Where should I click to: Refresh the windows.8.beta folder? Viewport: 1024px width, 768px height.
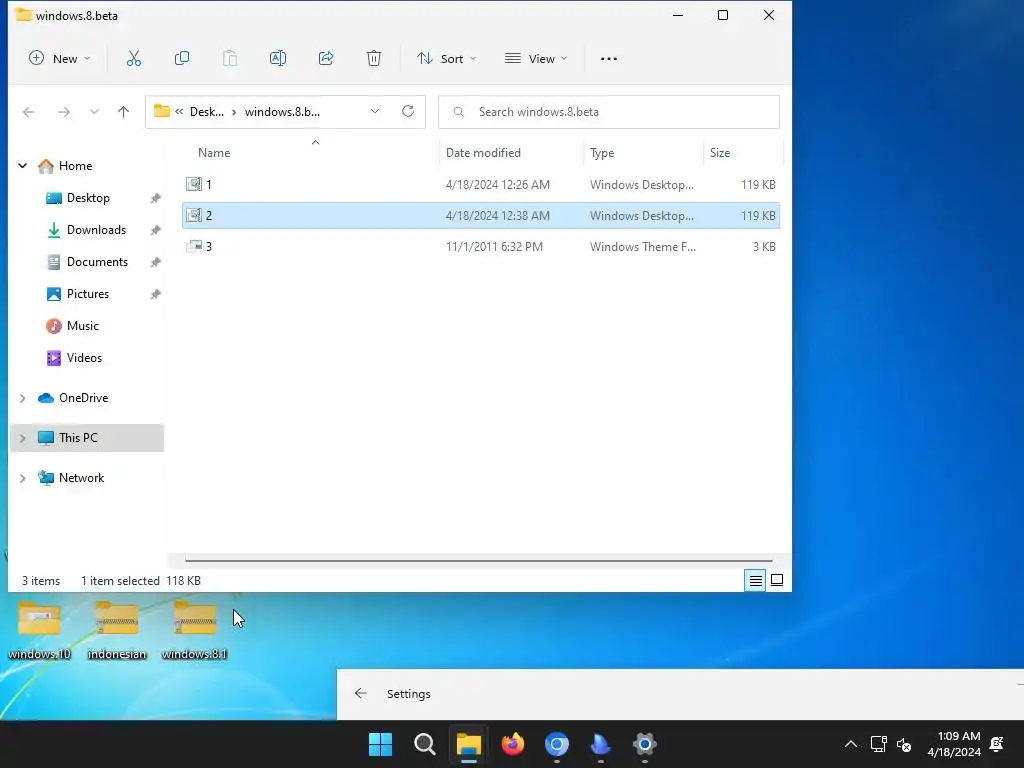(x=408, y=112)
